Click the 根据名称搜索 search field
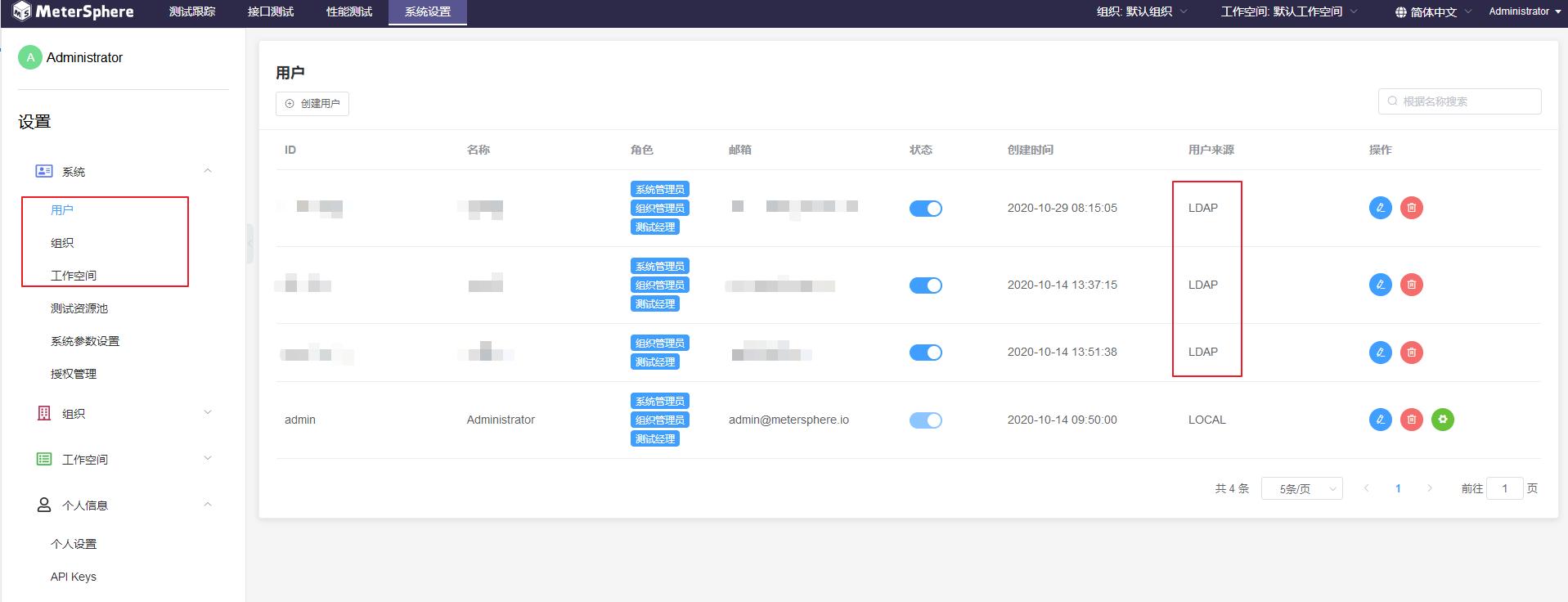Screen dimensions: 1568x602 coord(1459,101)
